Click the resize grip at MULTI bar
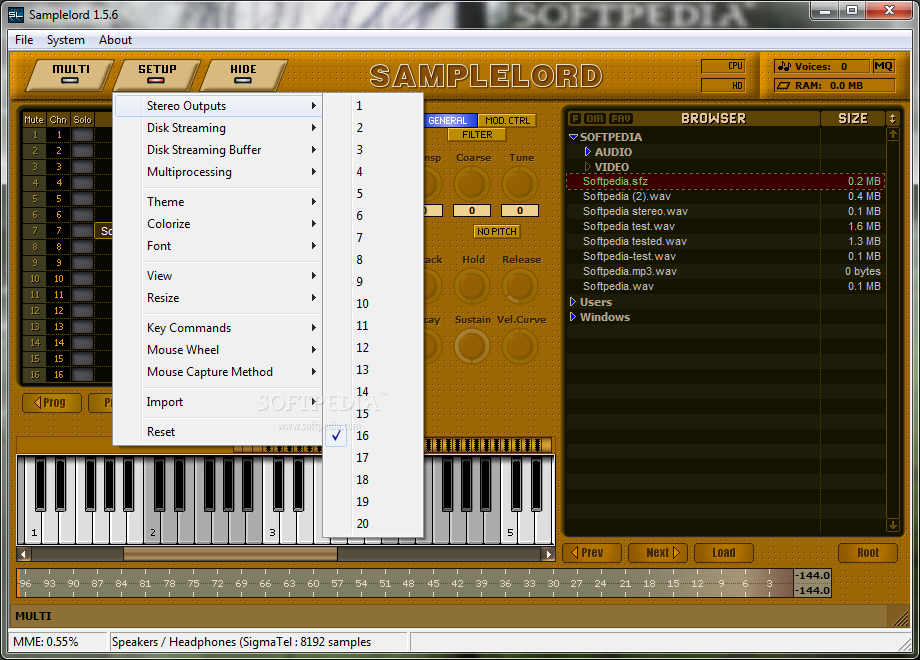The width and height of the screenshot is (920, 660). click(899, 617)
